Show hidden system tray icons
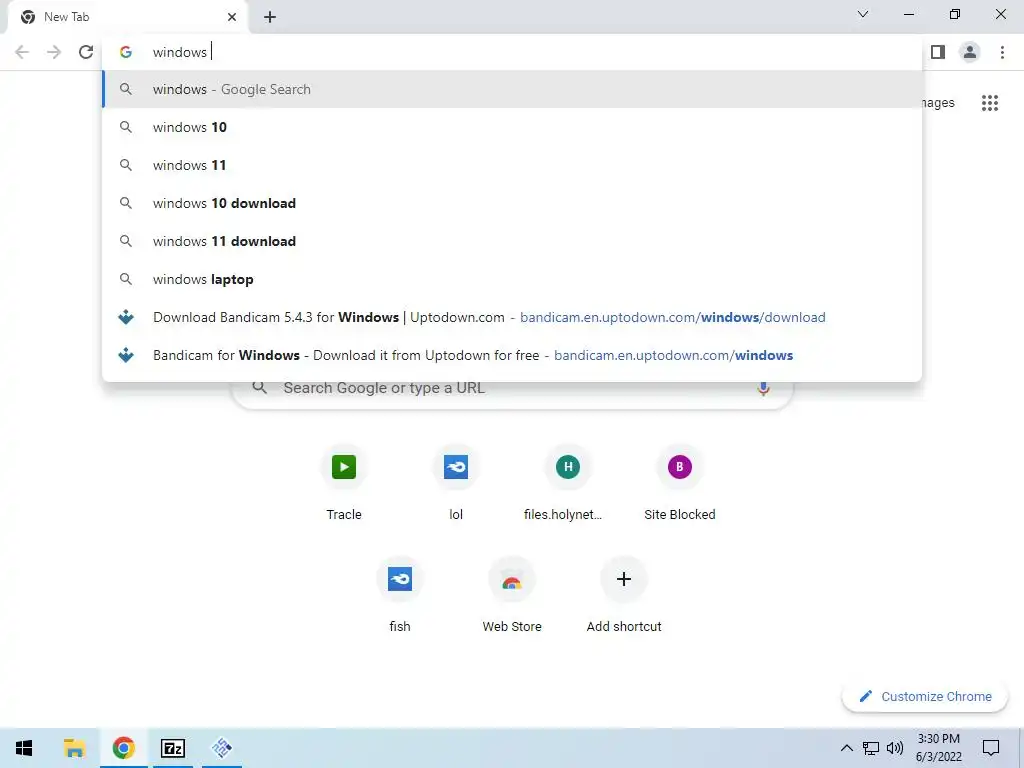 coord(846,748)
